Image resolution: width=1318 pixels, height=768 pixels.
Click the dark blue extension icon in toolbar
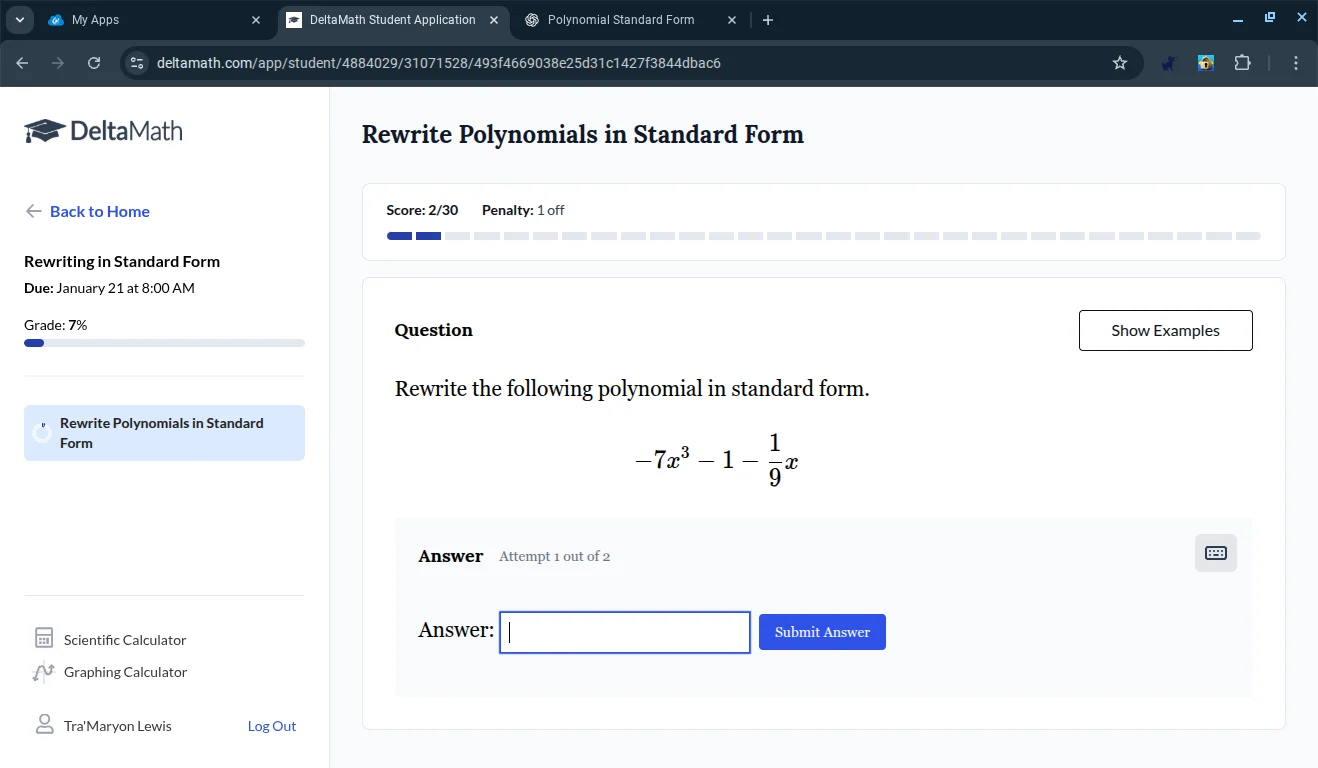point(1168,63)
